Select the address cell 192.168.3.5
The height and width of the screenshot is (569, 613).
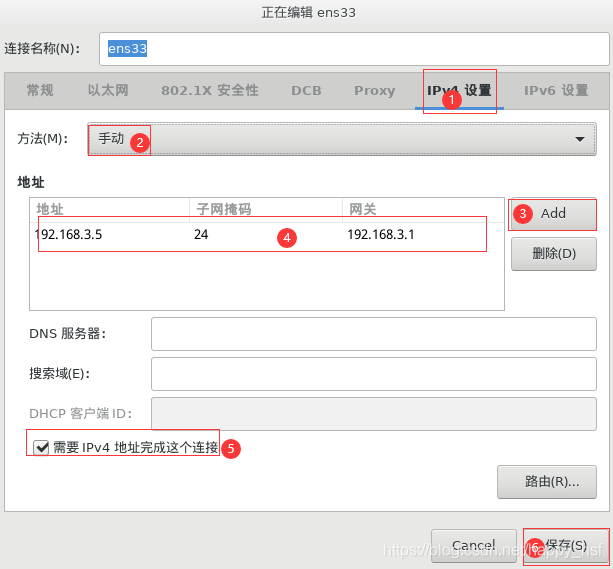click(69, 235)
